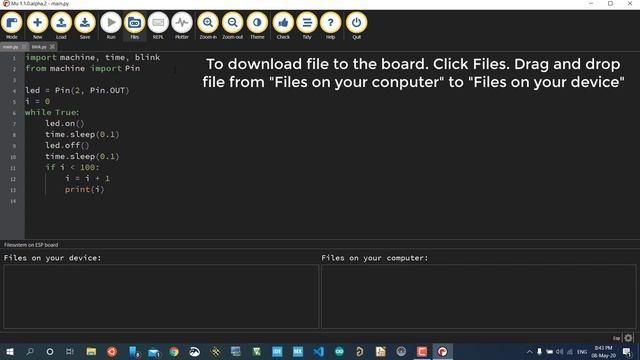The width and height of the screenshot is (640, 360).
Task: Open Cortana from the taskbar
Action: tap(50, 351)
